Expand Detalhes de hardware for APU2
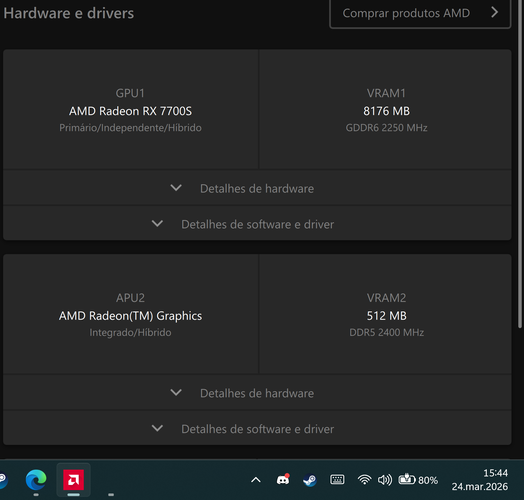This screenshot has height=500, width=524. [257, 393]
